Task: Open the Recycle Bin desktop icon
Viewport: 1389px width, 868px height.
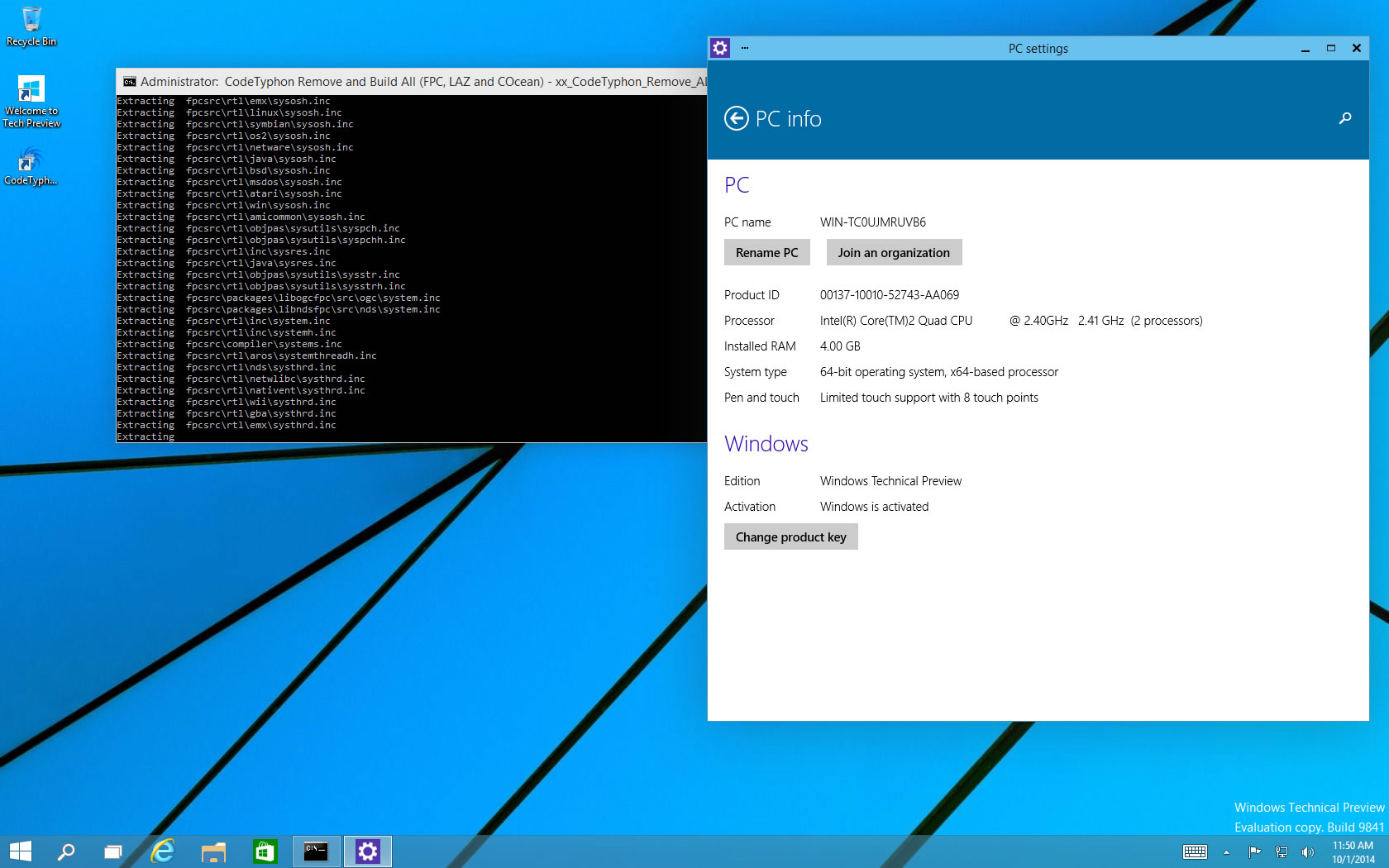Action: click(31, 26)
